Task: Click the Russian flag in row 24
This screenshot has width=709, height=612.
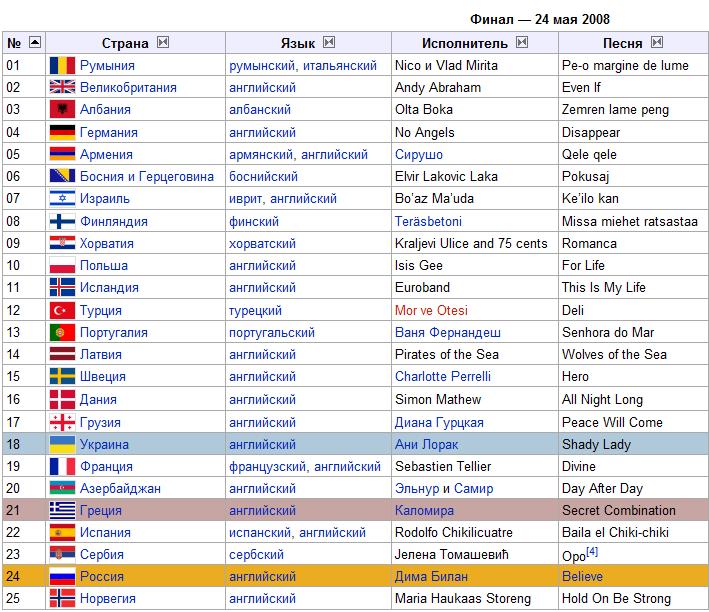Action: click(62, 577)
